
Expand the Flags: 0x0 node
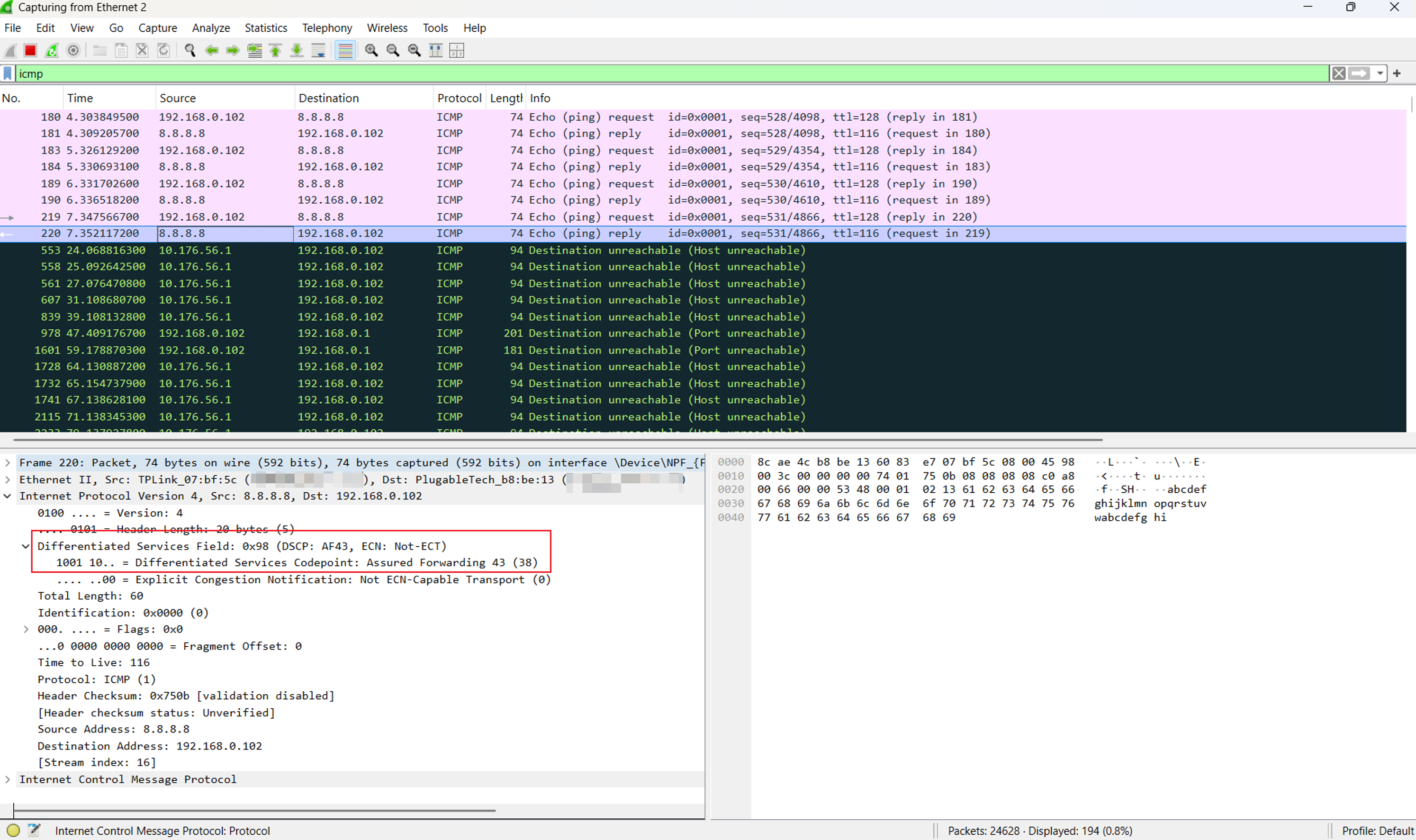point(26,630)
